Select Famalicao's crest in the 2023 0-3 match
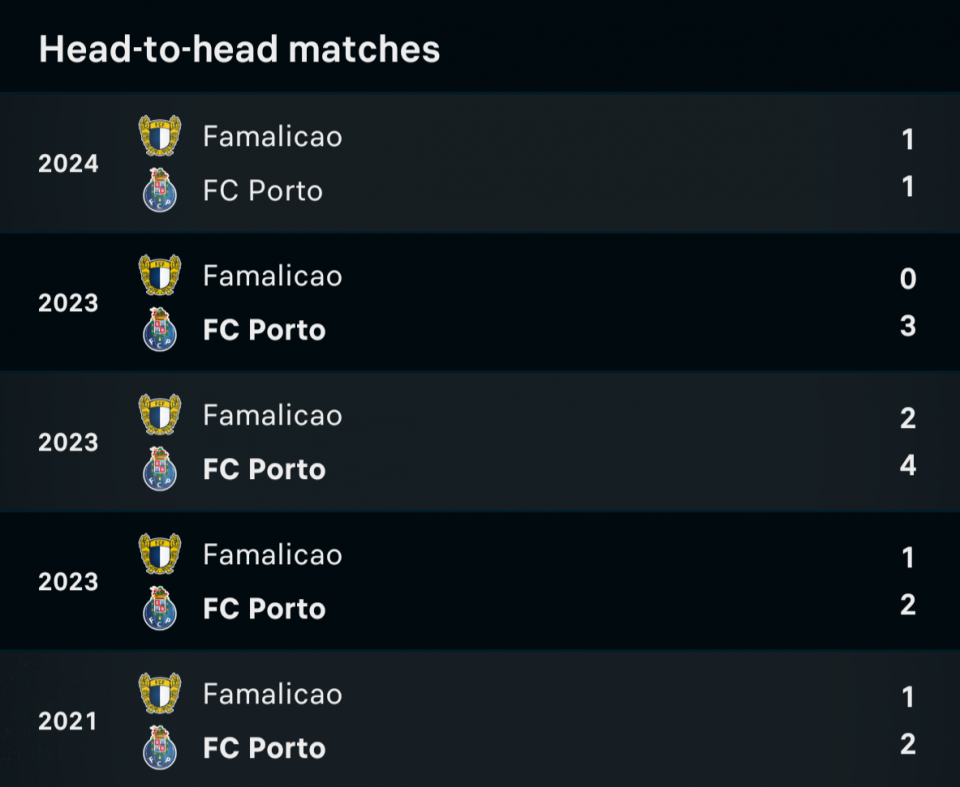The width and height of the screenshot is (960, 787). (x=160, y=275)
